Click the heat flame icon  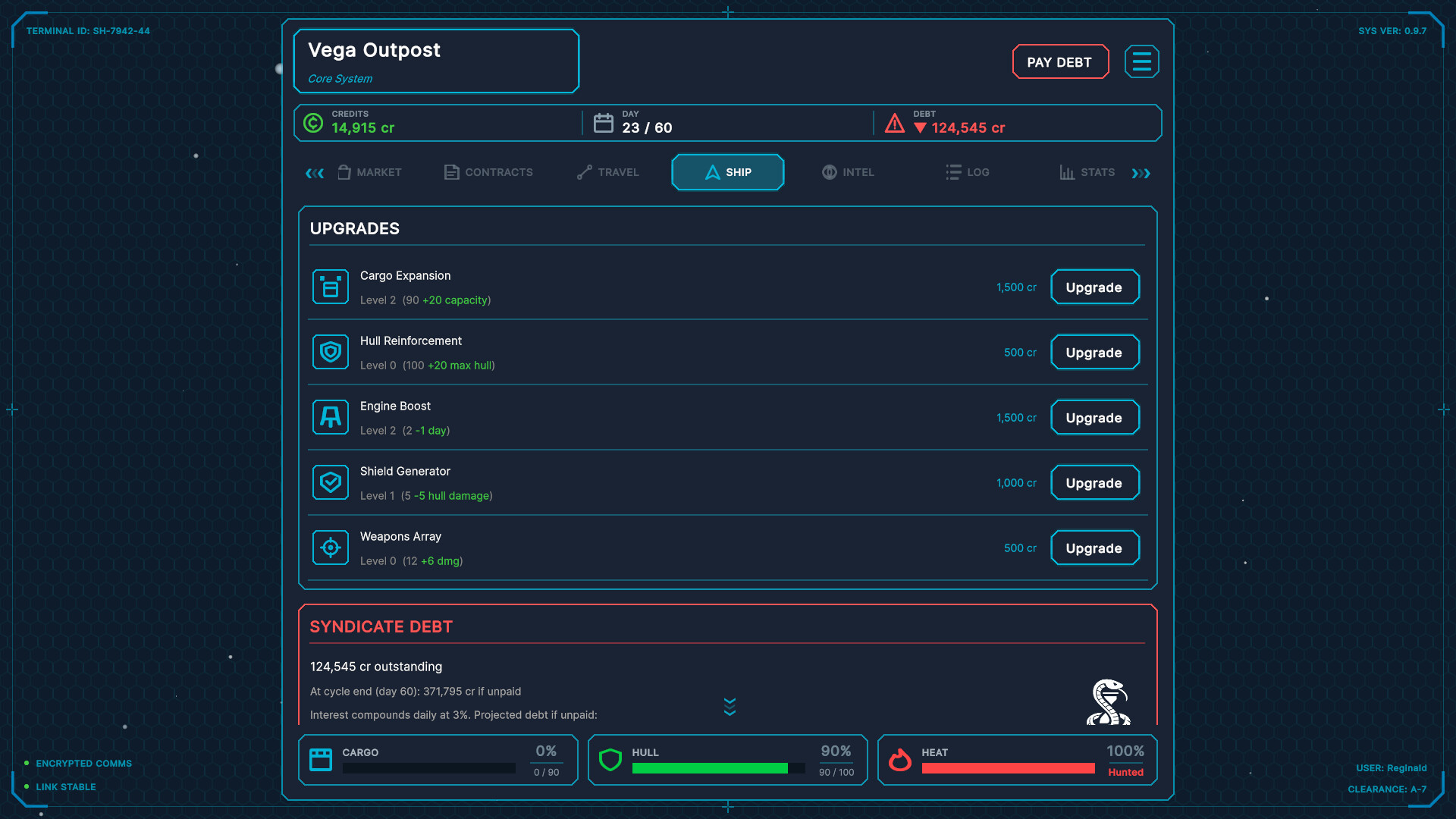click(899, 760)
